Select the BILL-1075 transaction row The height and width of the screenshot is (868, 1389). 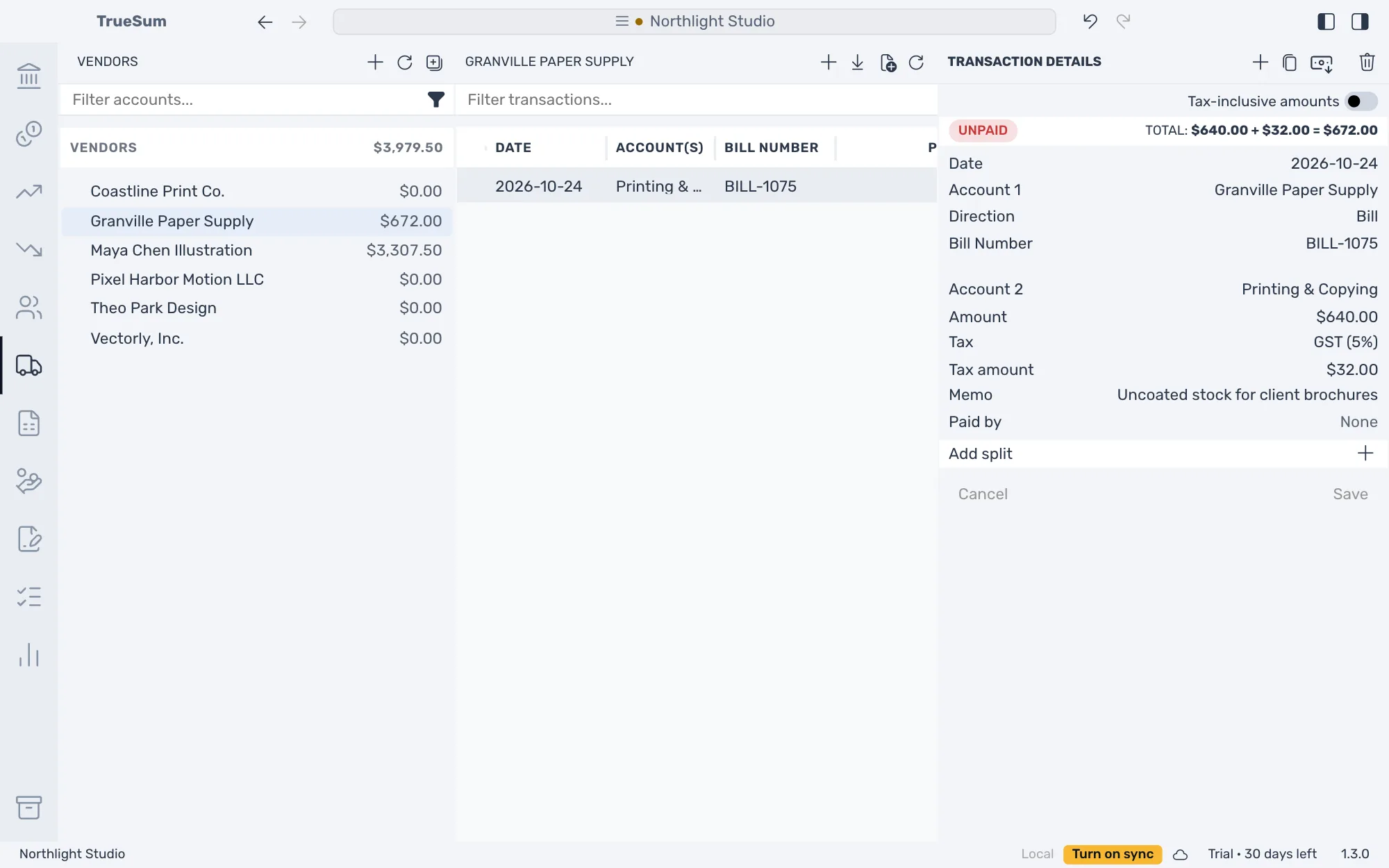point(697,186)
